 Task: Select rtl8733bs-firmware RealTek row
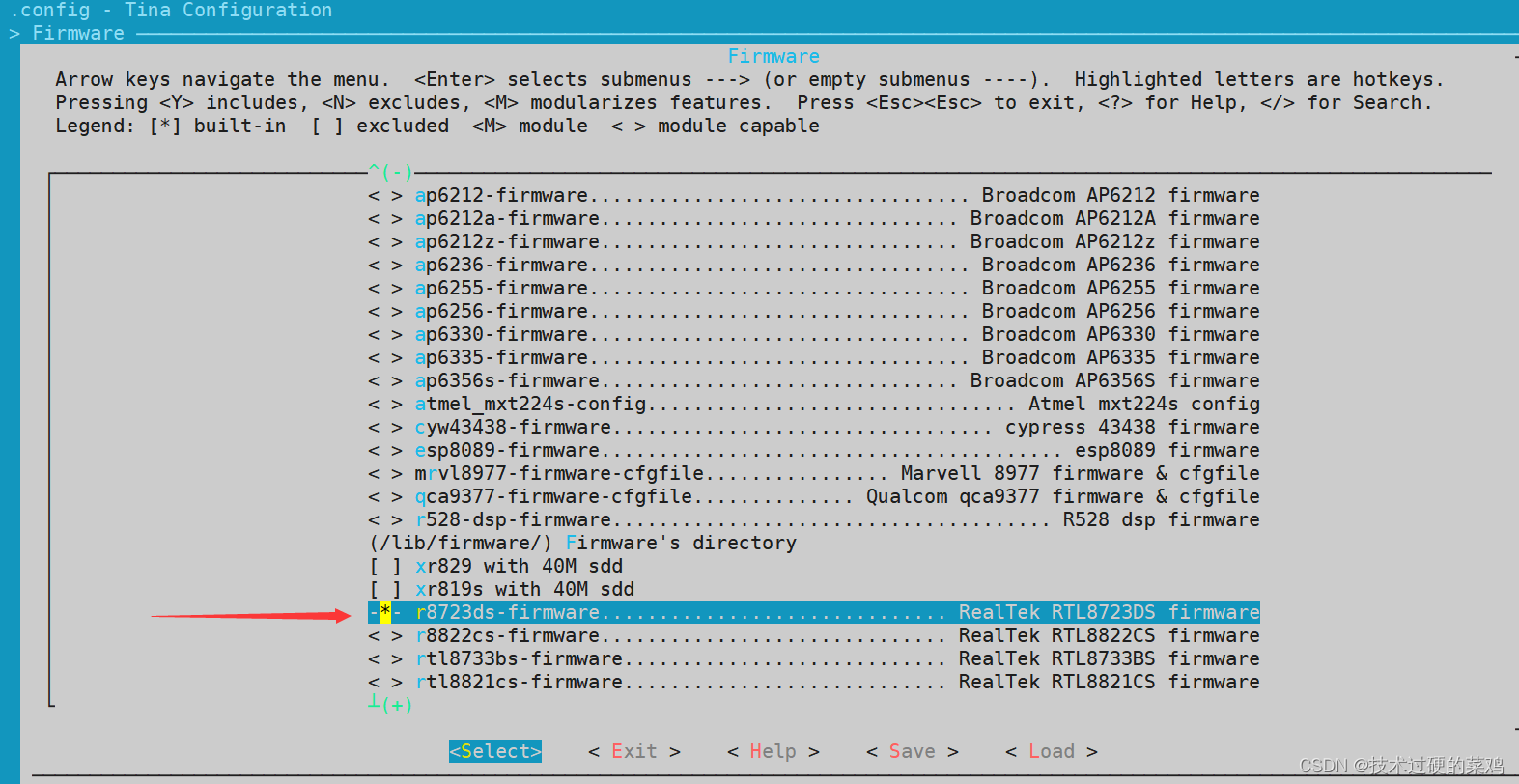click(x=814, y=659)
